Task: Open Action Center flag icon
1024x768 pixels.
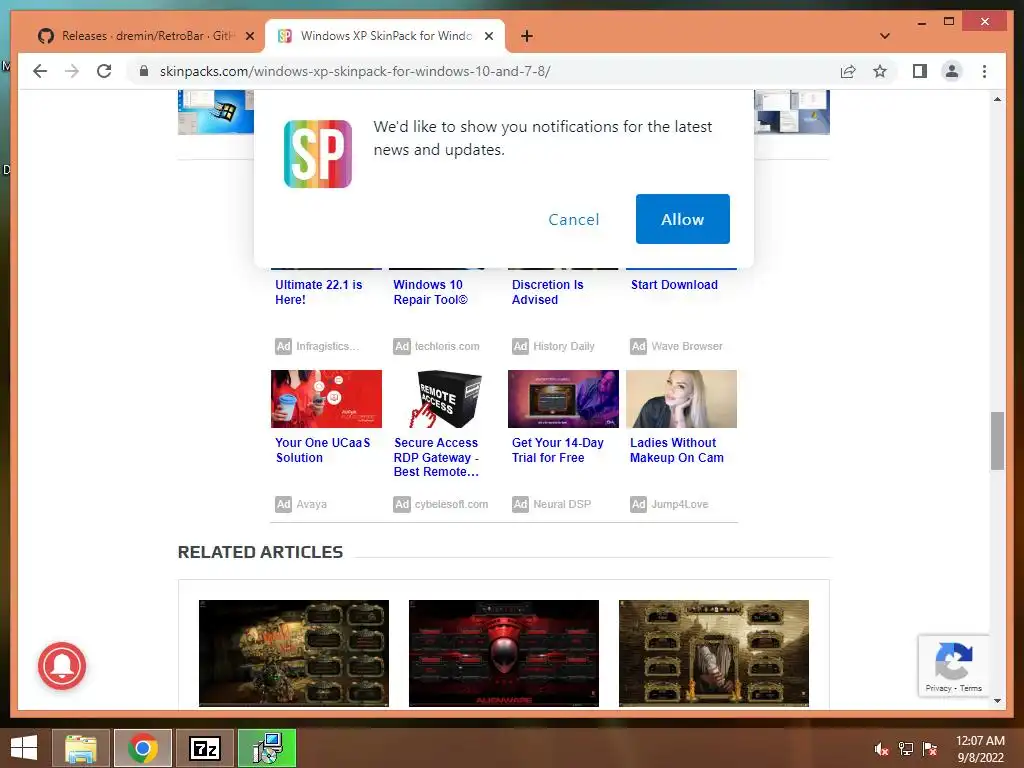Action: click(930, 749)
